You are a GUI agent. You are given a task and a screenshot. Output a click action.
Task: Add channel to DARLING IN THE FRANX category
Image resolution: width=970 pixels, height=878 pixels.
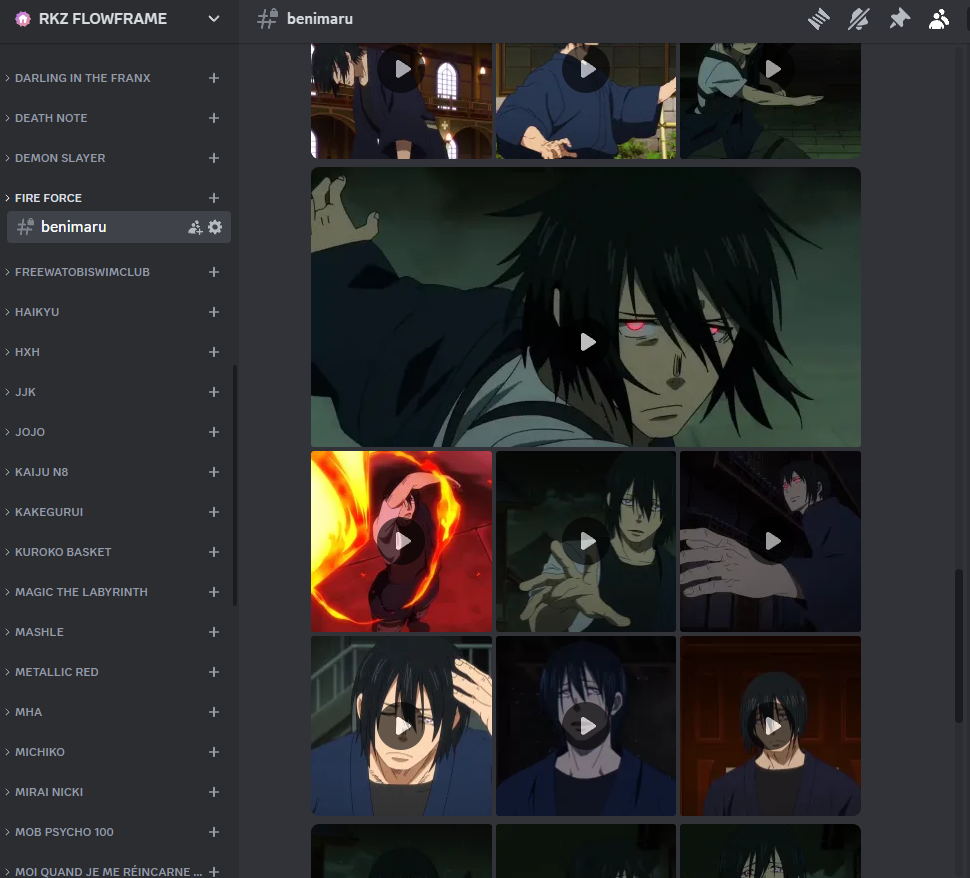214,78
